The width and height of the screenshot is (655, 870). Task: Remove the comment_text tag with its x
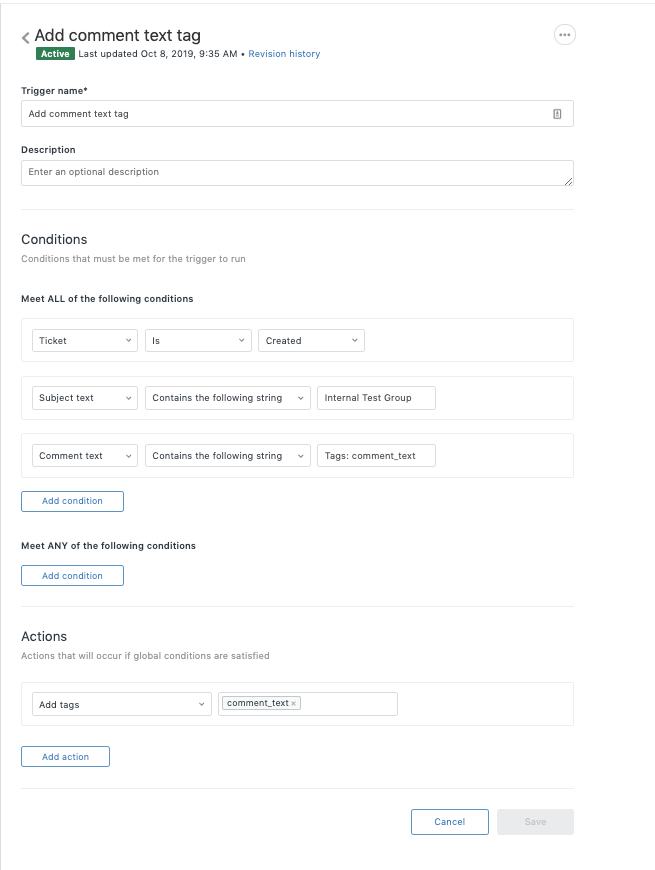pyautogui.click(x=294, y=704)
